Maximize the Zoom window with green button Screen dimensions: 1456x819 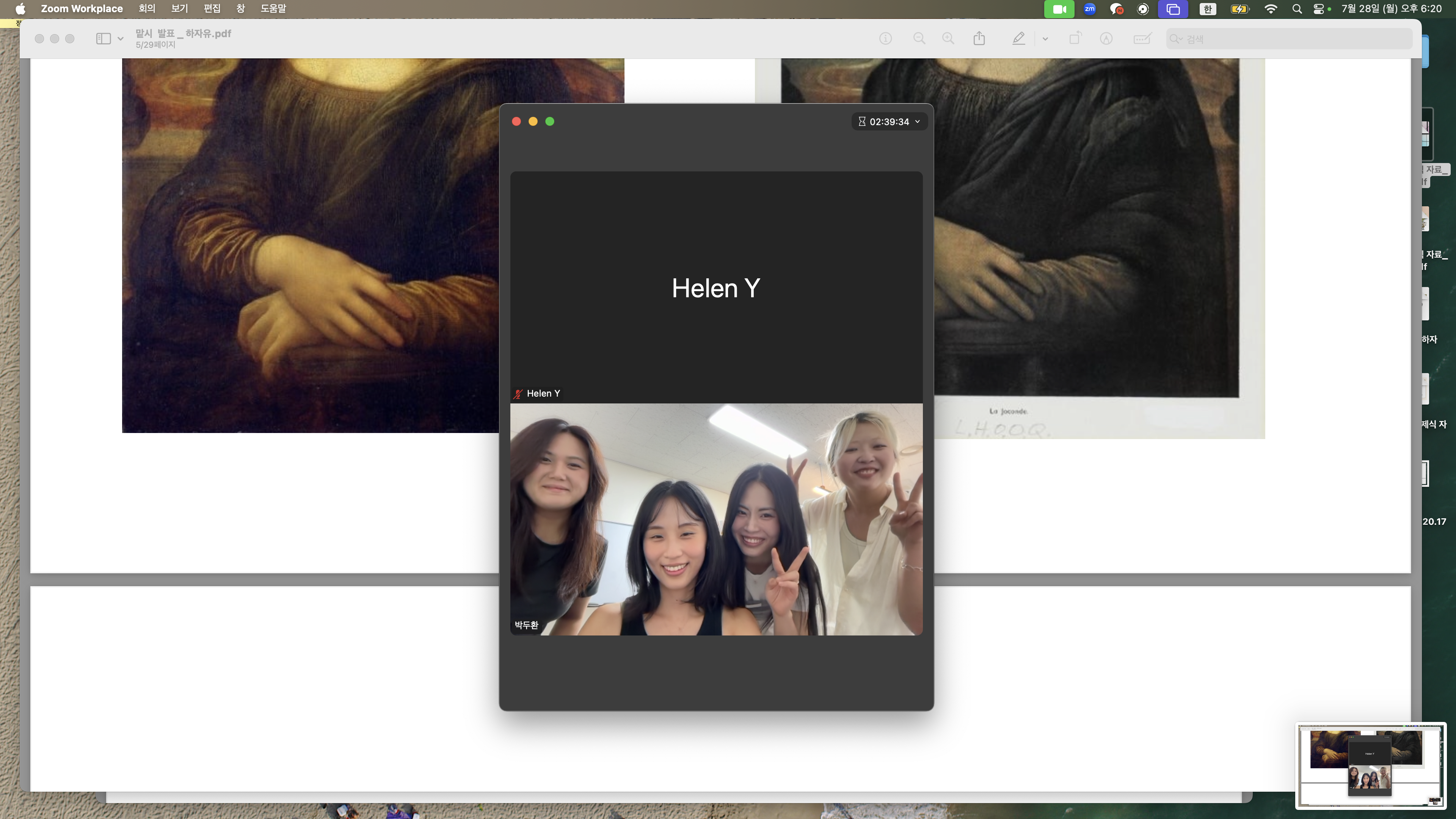click(x=549, y=121)
